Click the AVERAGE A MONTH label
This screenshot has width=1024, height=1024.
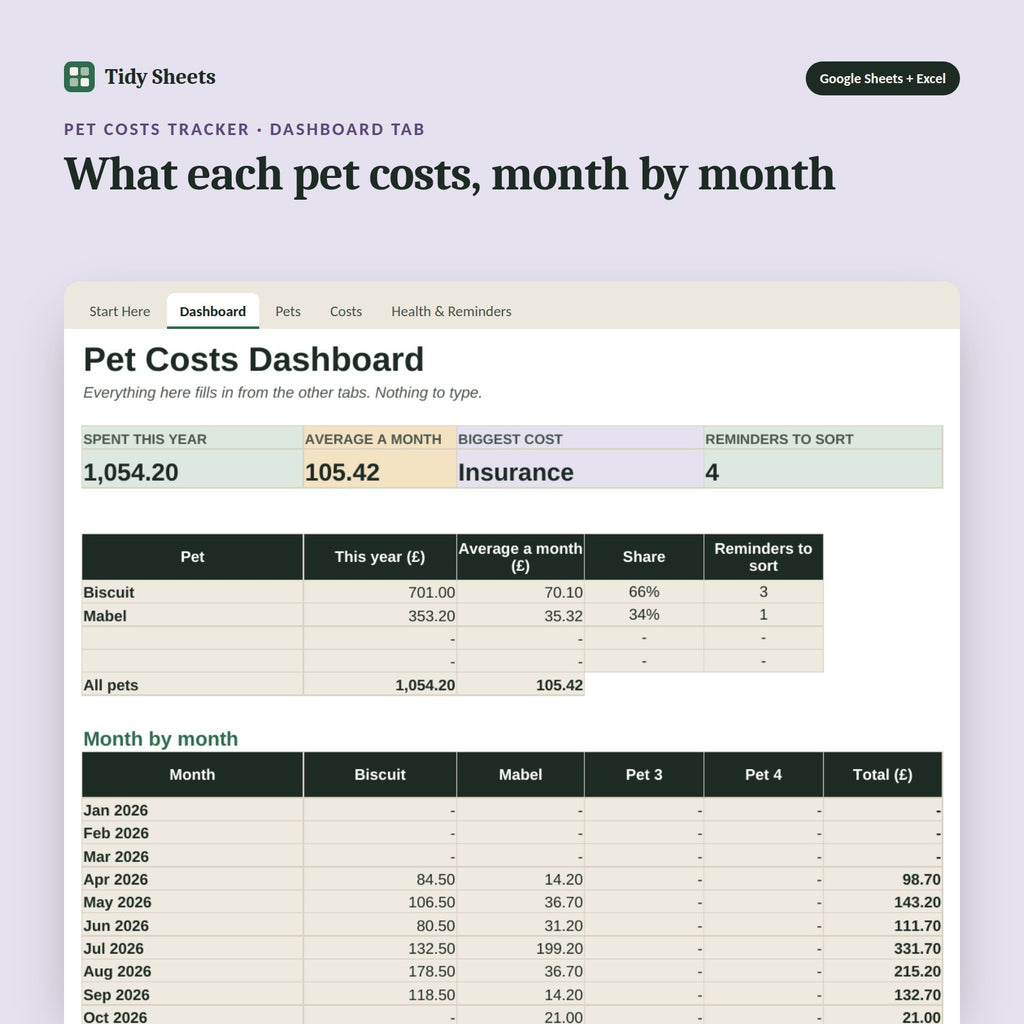(373, 440)
